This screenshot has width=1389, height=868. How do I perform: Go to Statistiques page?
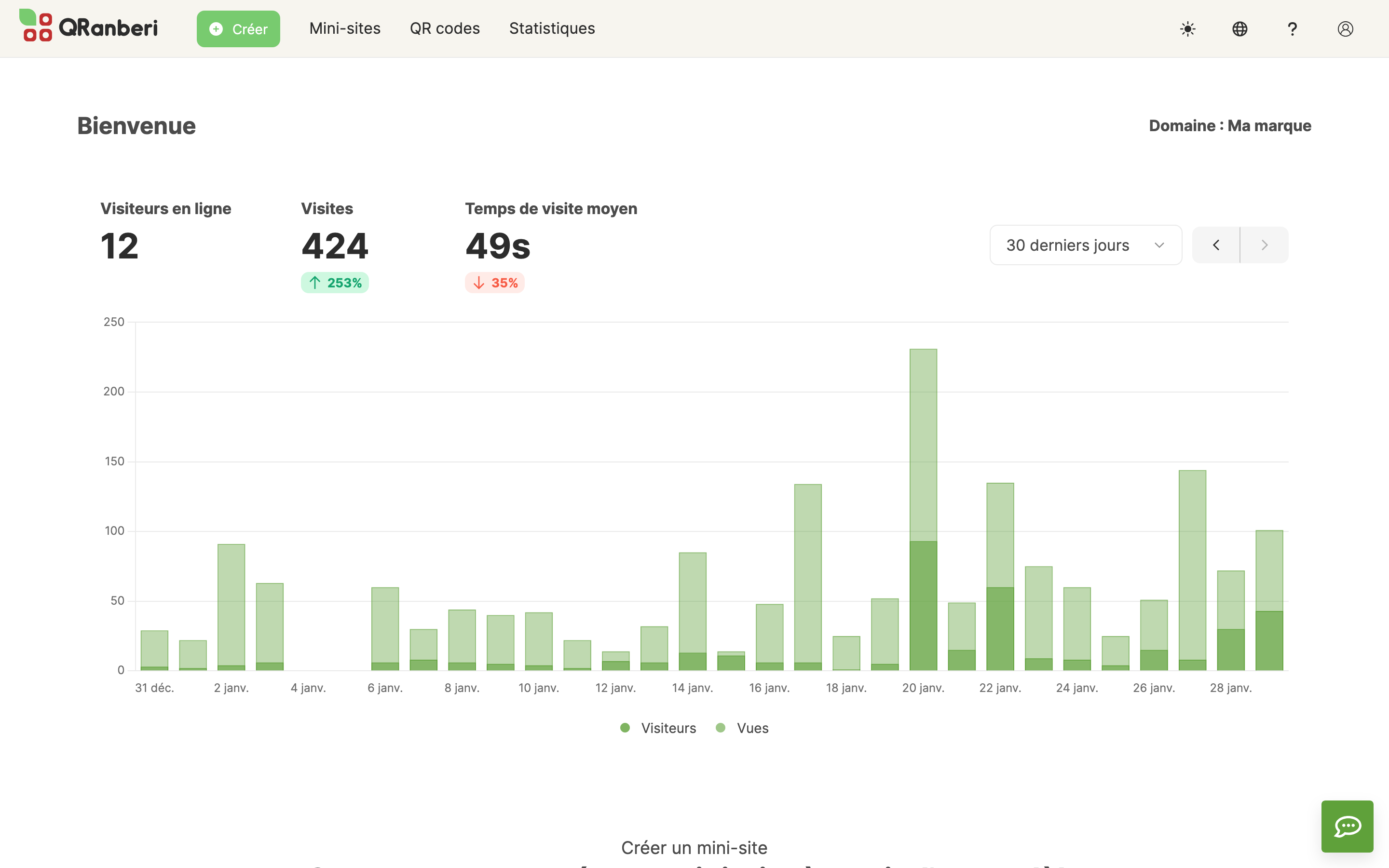[552, 29]
